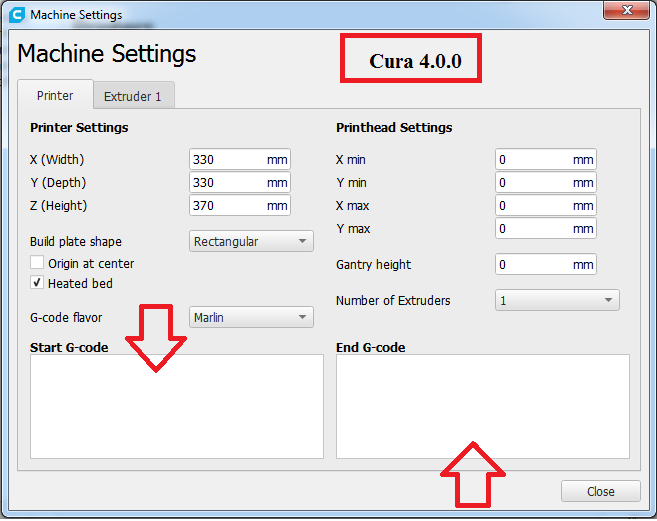
Task: Click the Printhead Settings heading
Action: click(394, 127)
